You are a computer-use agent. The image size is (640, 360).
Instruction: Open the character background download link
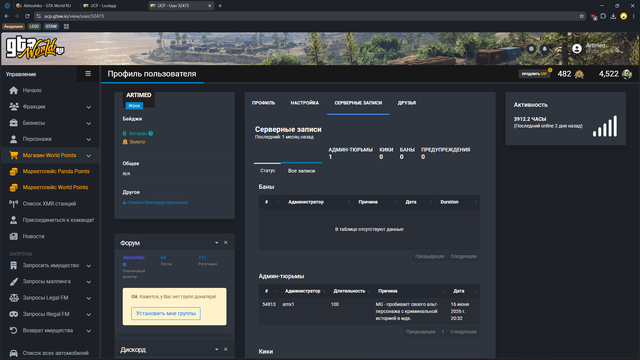155,202
